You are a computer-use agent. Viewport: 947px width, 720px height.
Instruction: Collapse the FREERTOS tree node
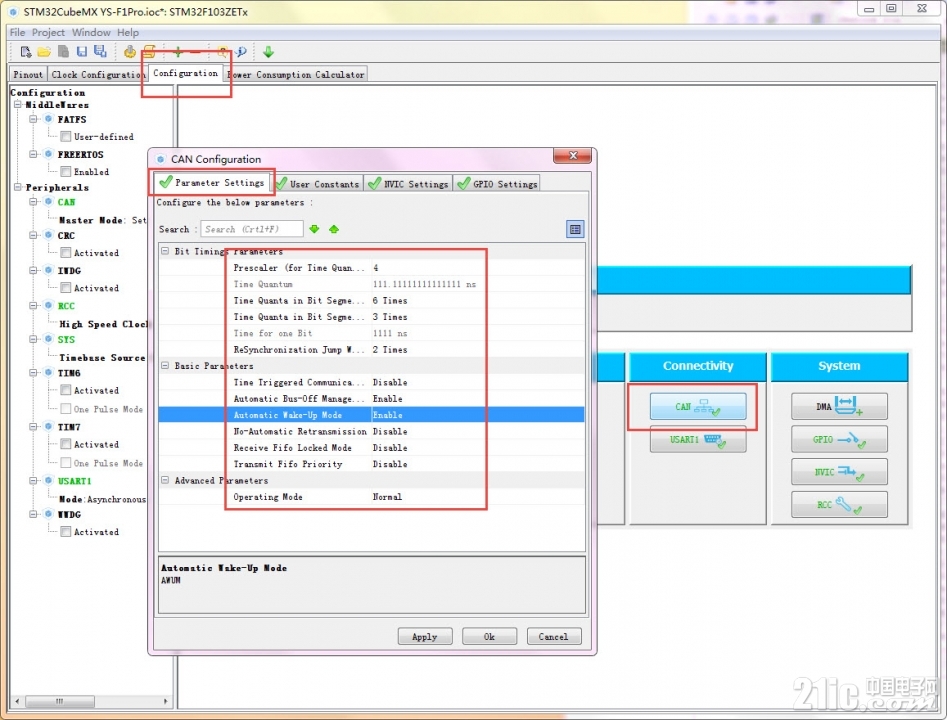(34, 154)
